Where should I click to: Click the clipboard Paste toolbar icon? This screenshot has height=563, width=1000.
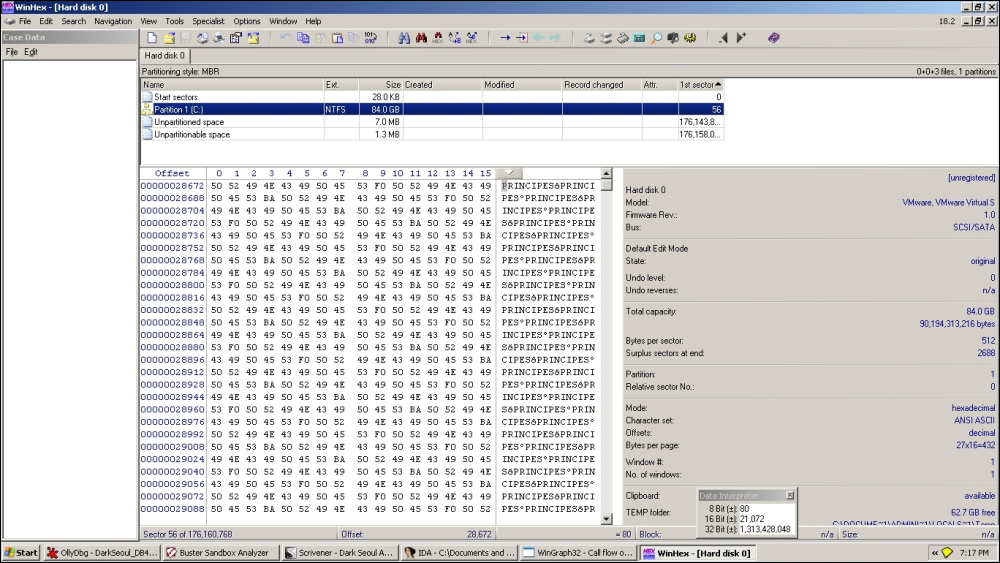[337, 38]
